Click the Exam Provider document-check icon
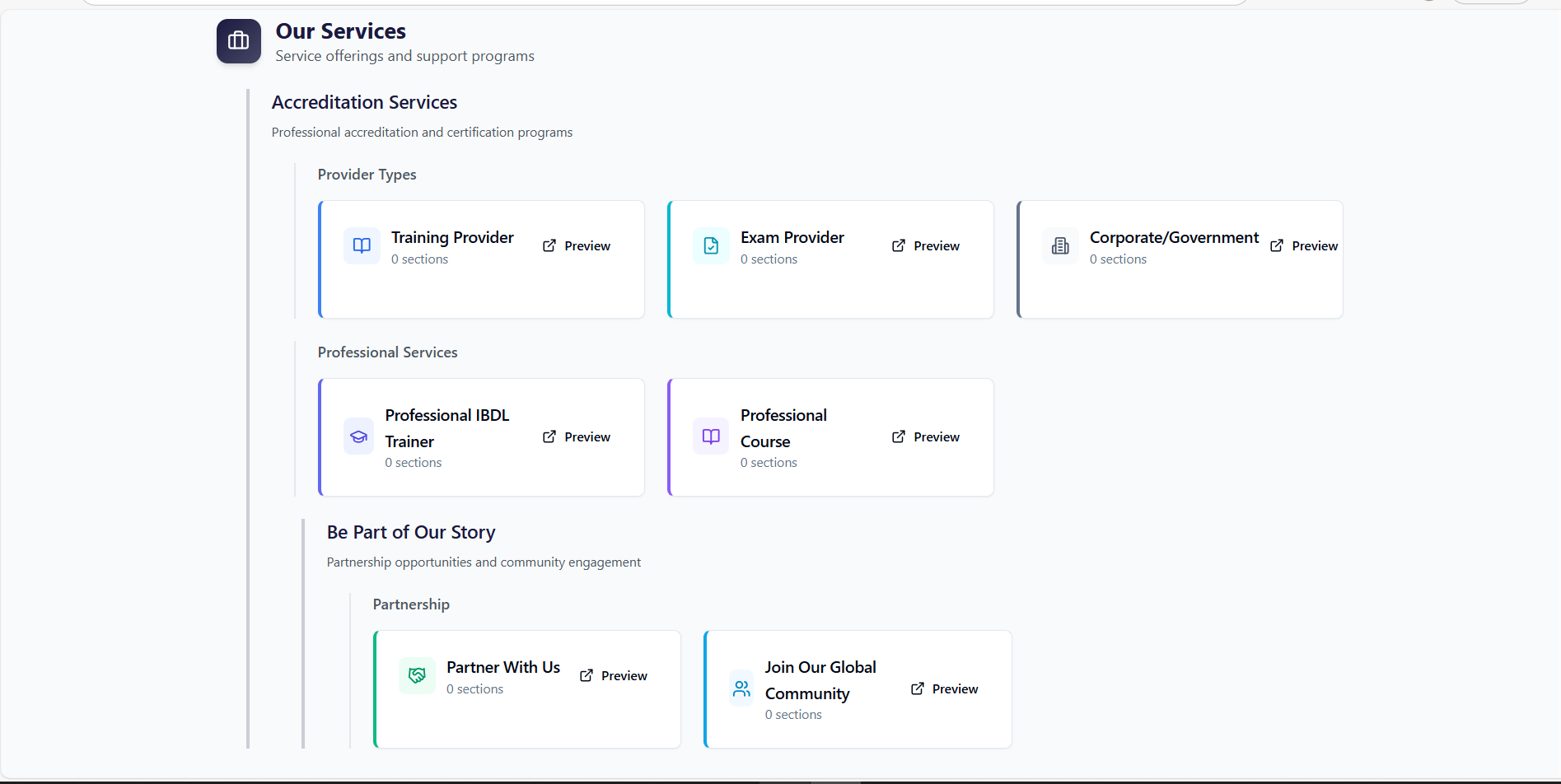Viewport: 1561px width, 784px height. 711,245
